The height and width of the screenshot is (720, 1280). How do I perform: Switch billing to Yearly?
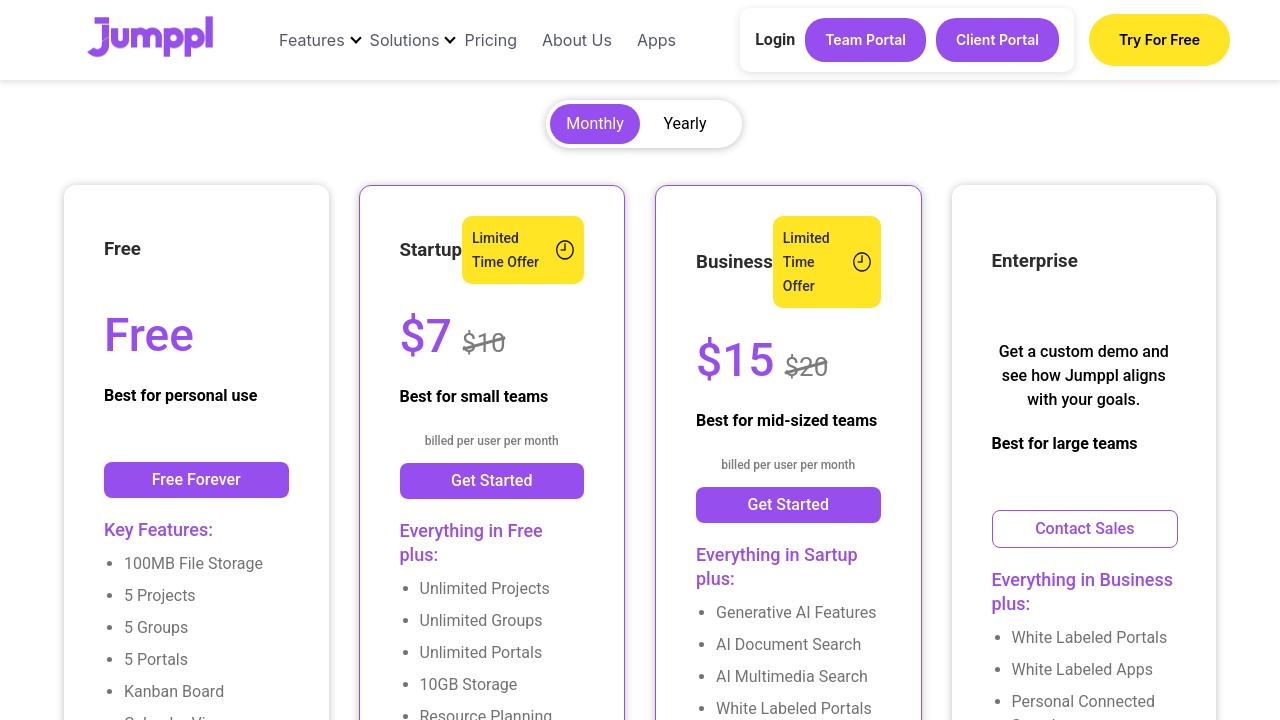click(685, 124)
